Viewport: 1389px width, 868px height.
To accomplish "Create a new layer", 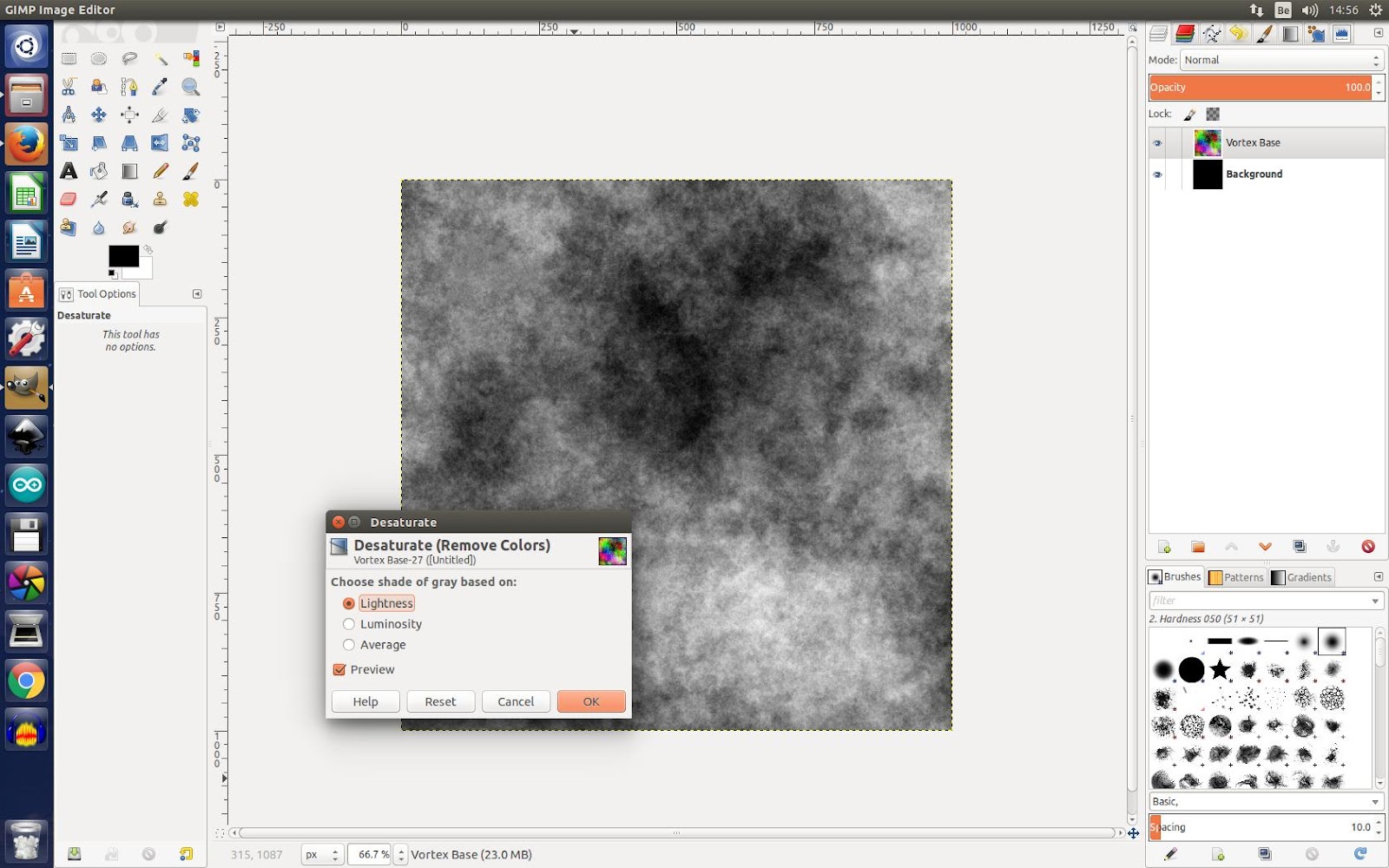I will click(x=1163, y=548).
